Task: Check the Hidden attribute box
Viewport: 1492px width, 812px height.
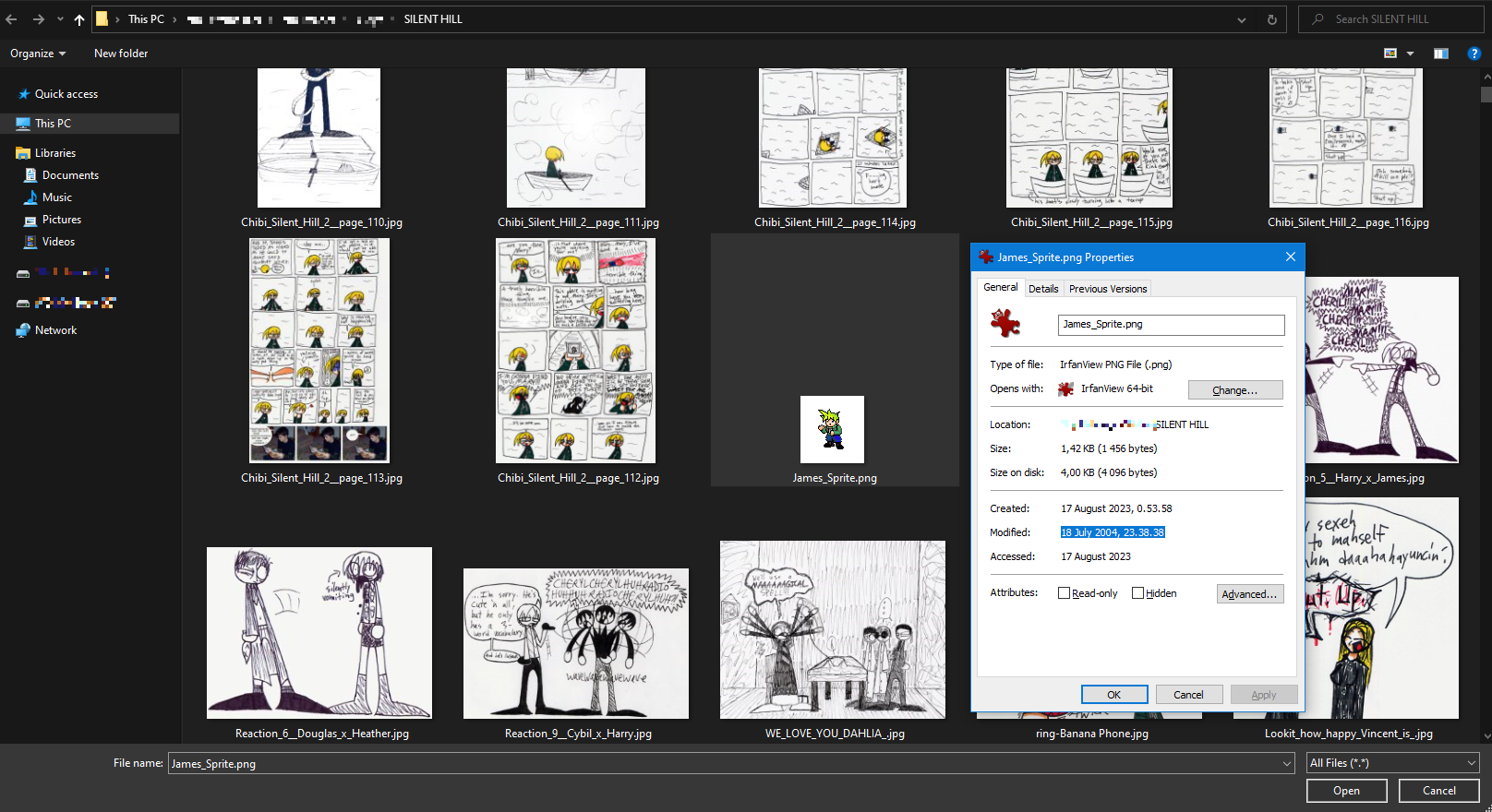Action: tap(1137, 593)
